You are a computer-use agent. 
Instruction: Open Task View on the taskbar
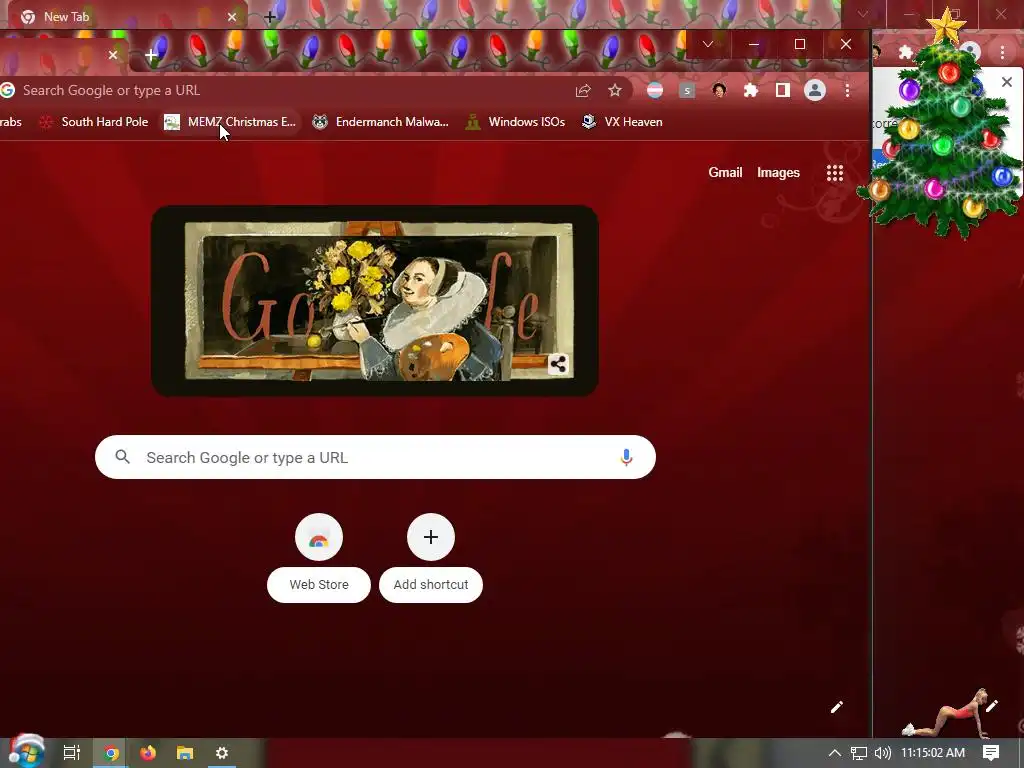(x=72, y=753)
